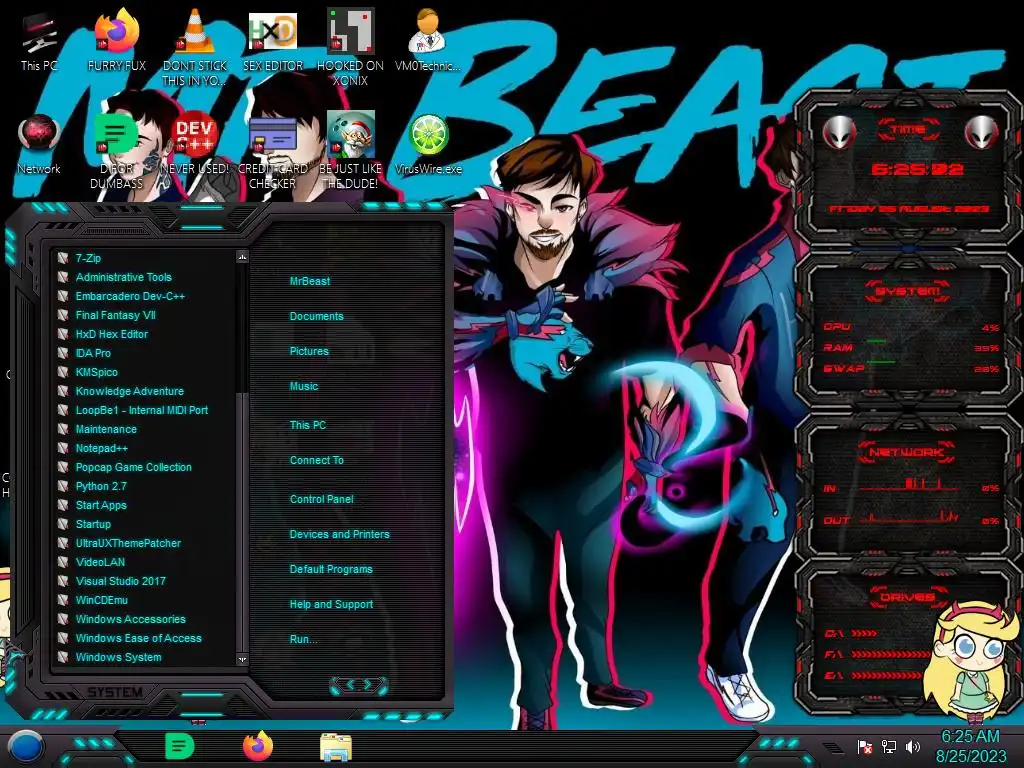Click the program list scroll down arrow
Image resolution: width=1024 pixels, height=768 pixels.
[242, 659]
